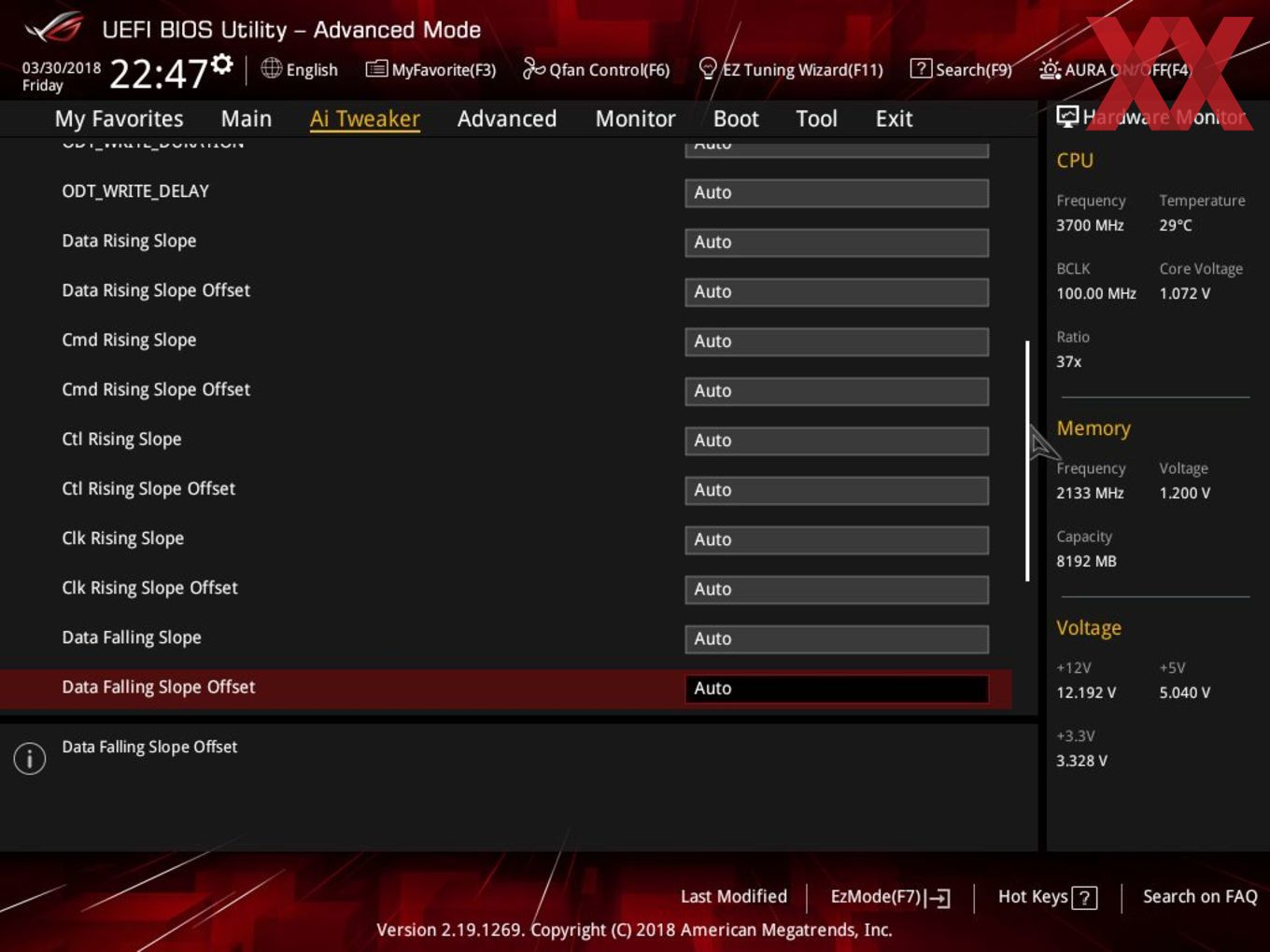1270x952 pixels.
Task: Launch EZ Tuning Wizard(F11)
Action: (790, 70)
